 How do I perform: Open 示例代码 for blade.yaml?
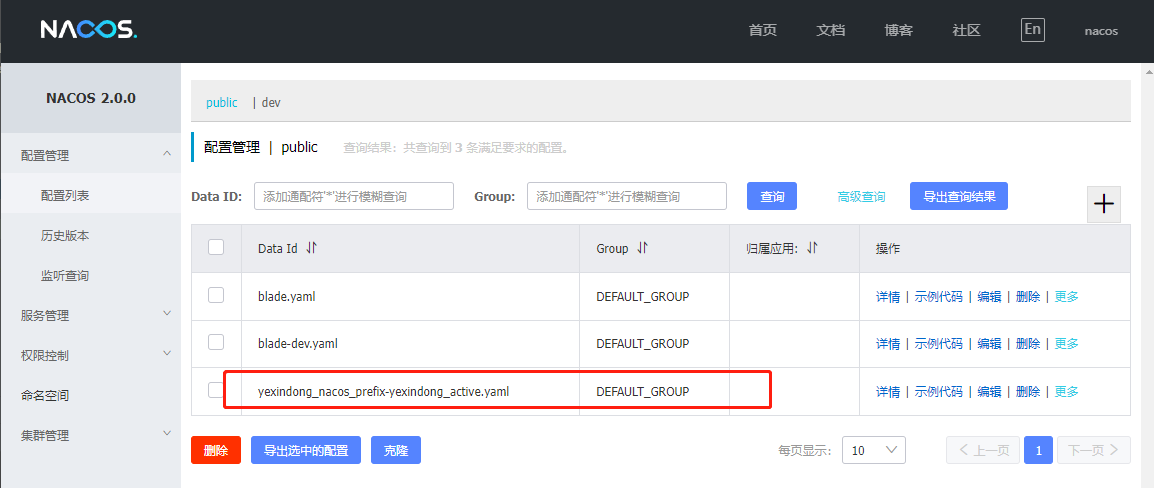[x=938, y=297]
